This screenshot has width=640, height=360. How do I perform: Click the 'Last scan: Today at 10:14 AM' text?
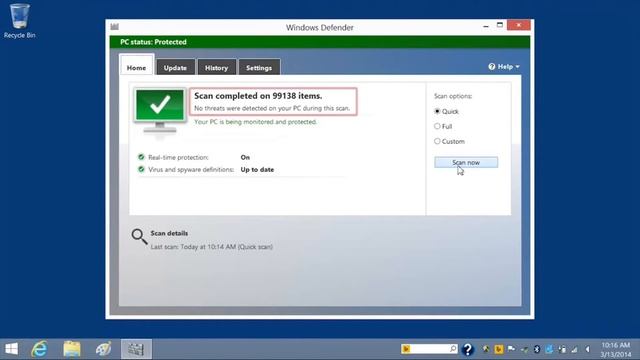click(x=193, y=247)
